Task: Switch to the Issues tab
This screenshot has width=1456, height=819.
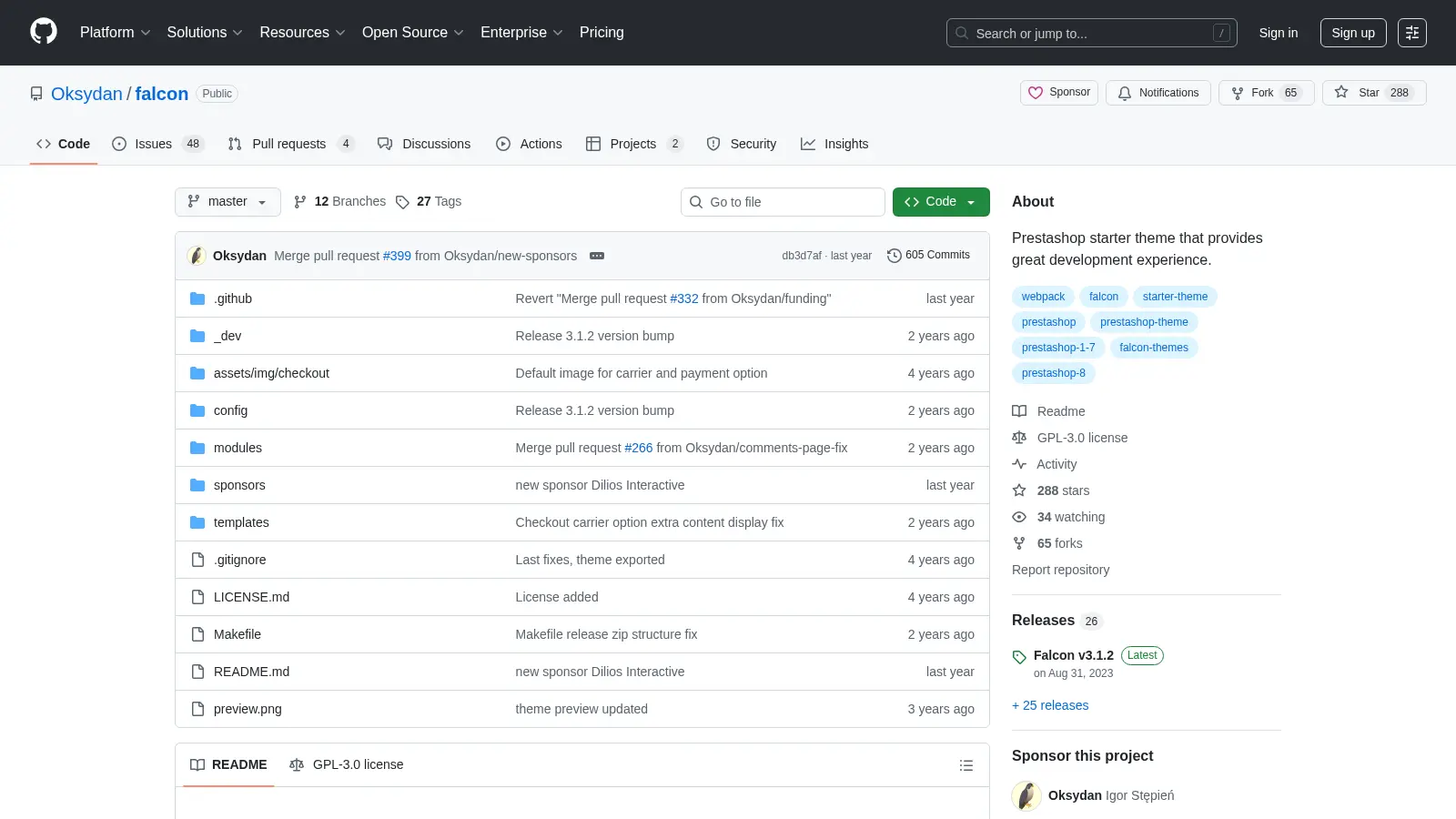Action: [158, 144]
